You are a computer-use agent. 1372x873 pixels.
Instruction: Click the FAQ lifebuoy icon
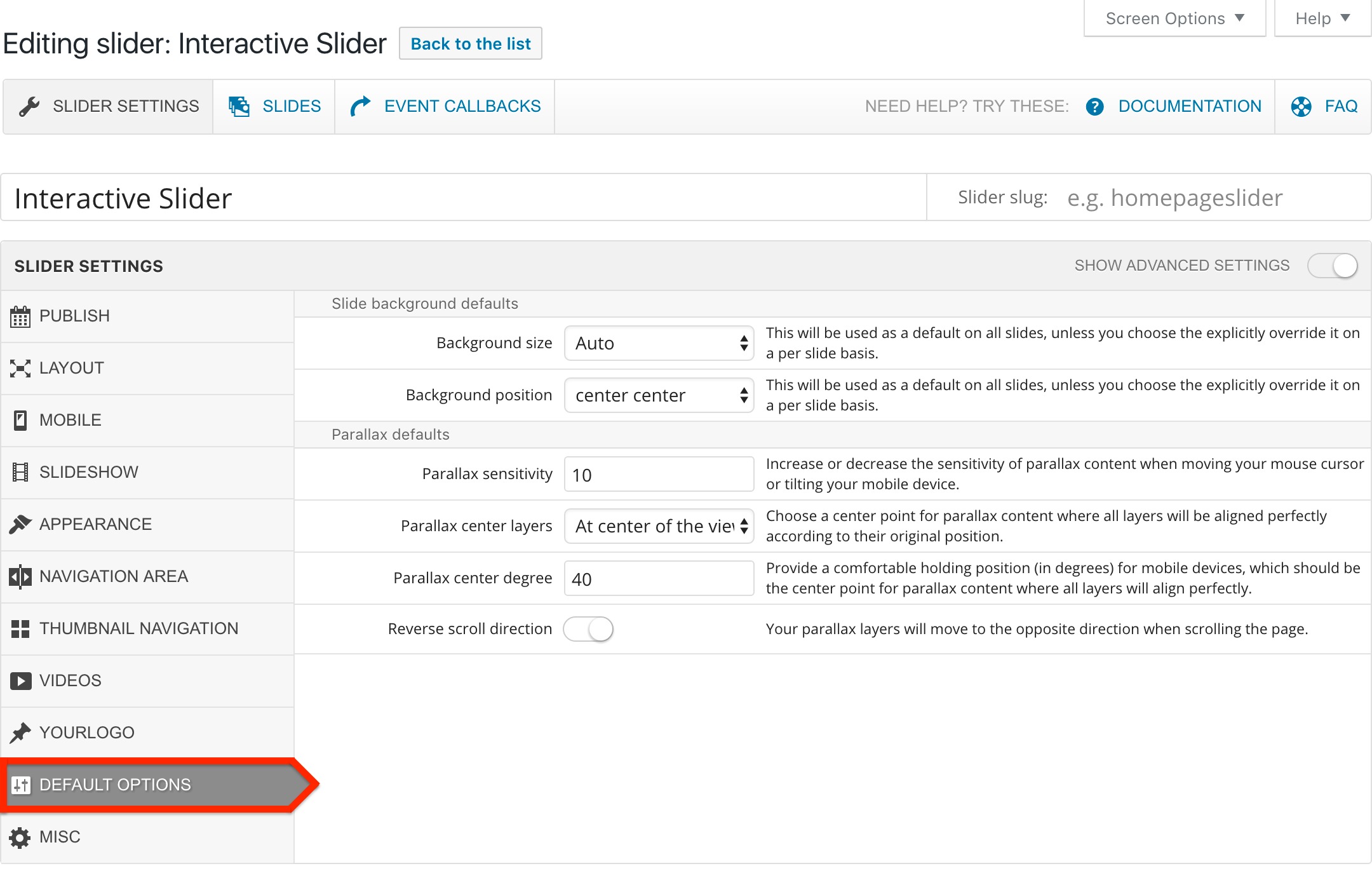pyautogui.click(x=1301, y=107)
